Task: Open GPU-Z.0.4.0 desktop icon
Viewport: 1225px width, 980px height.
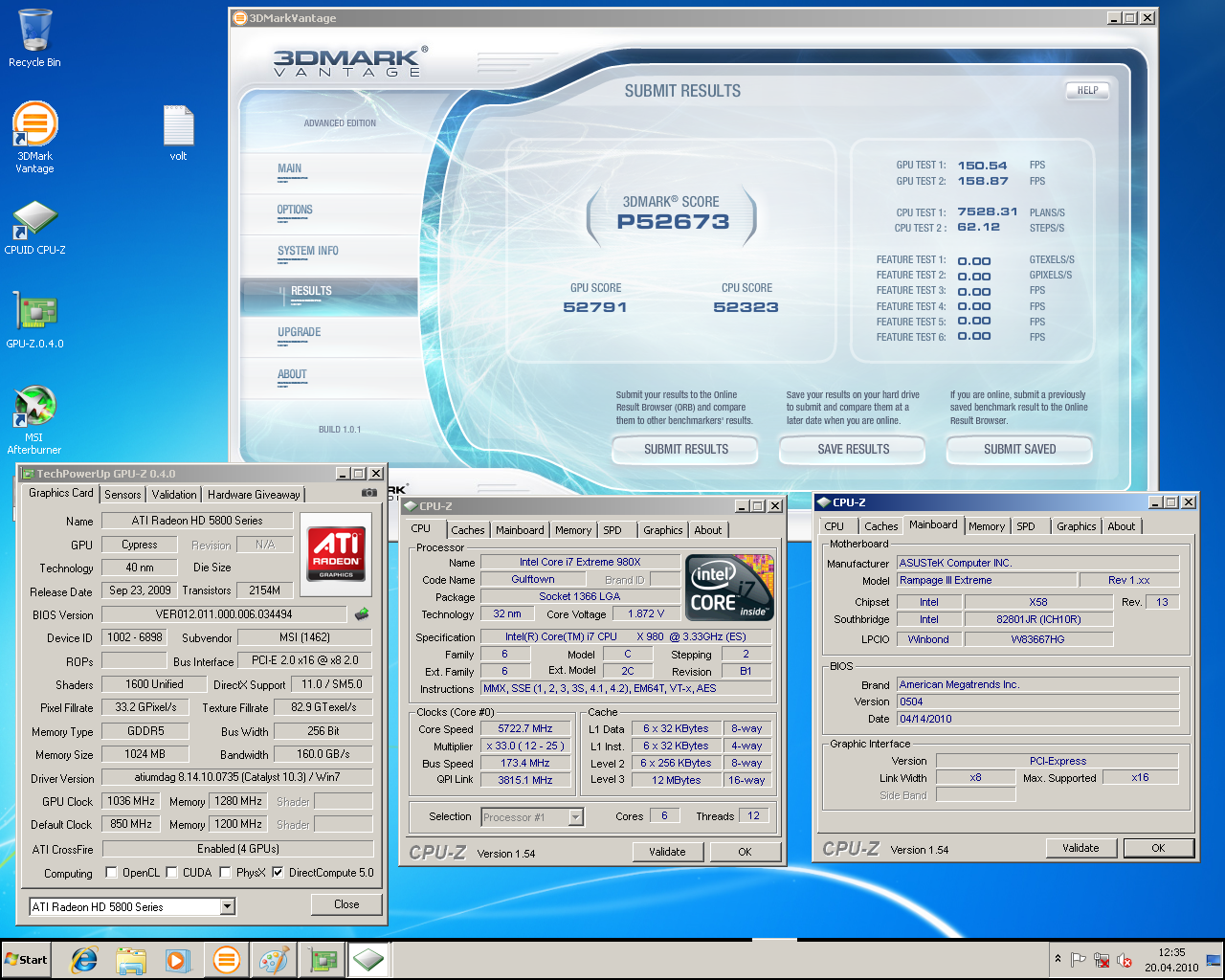Action: 34,321
